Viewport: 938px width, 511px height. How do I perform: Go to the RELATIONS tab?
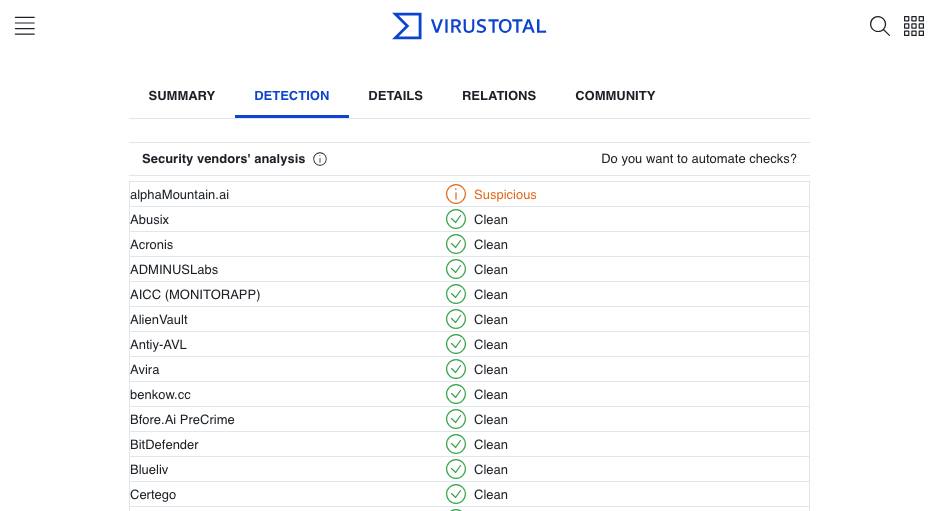point(499,96)
